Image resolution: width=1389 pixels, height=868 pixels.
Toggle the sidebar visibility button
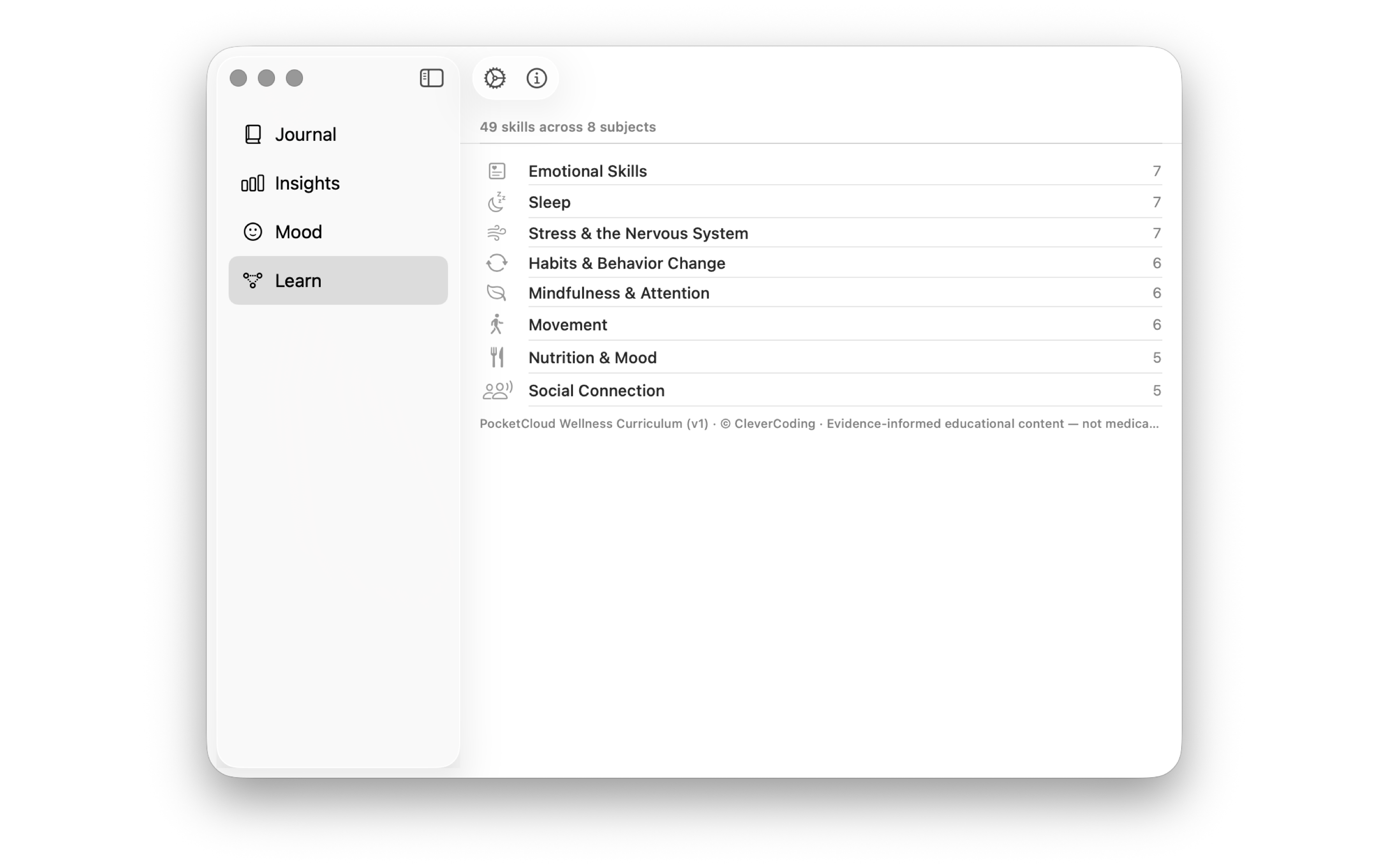(432, 78)
